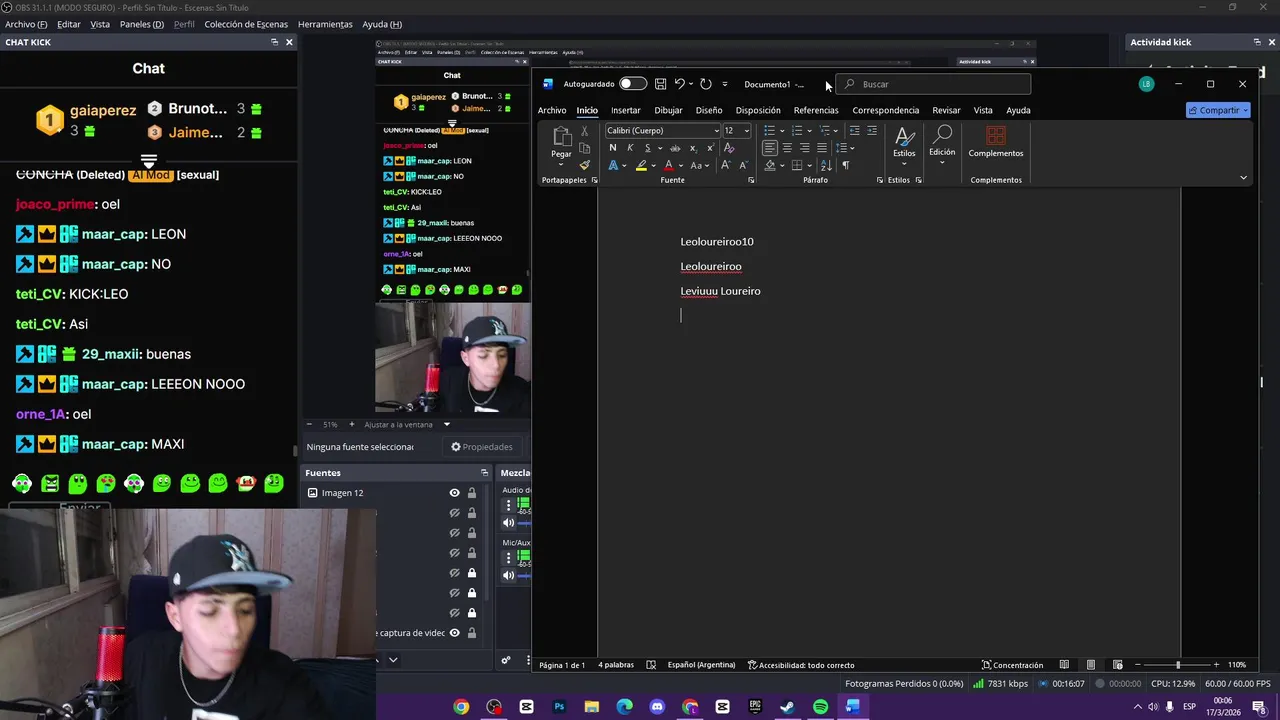Pop out the CHAT KICK dock panel
1280x720 pixels.
click(x=274, y=42)
